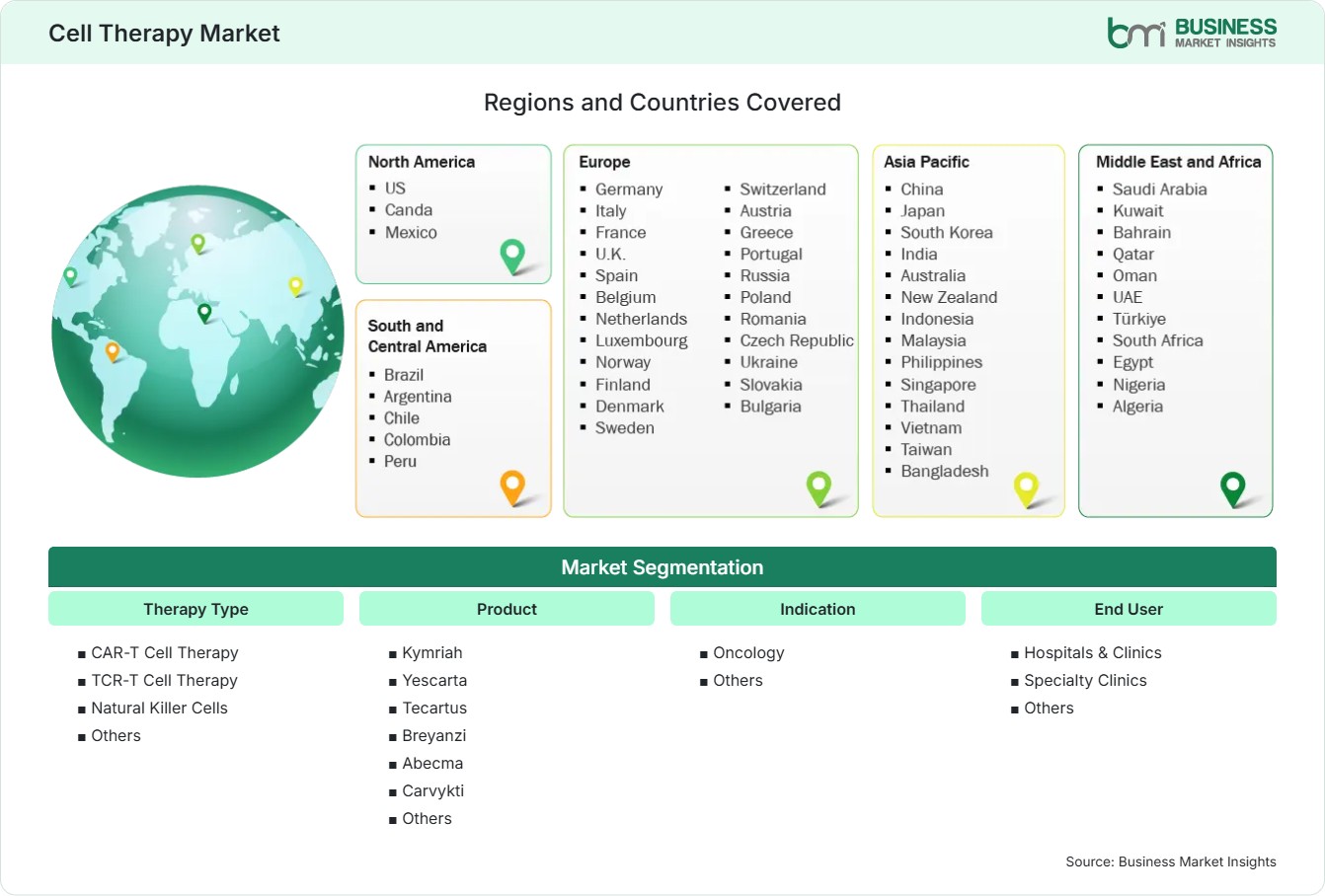Click 'New Zealand' in the Asia Pacific list

click(949, 298)
